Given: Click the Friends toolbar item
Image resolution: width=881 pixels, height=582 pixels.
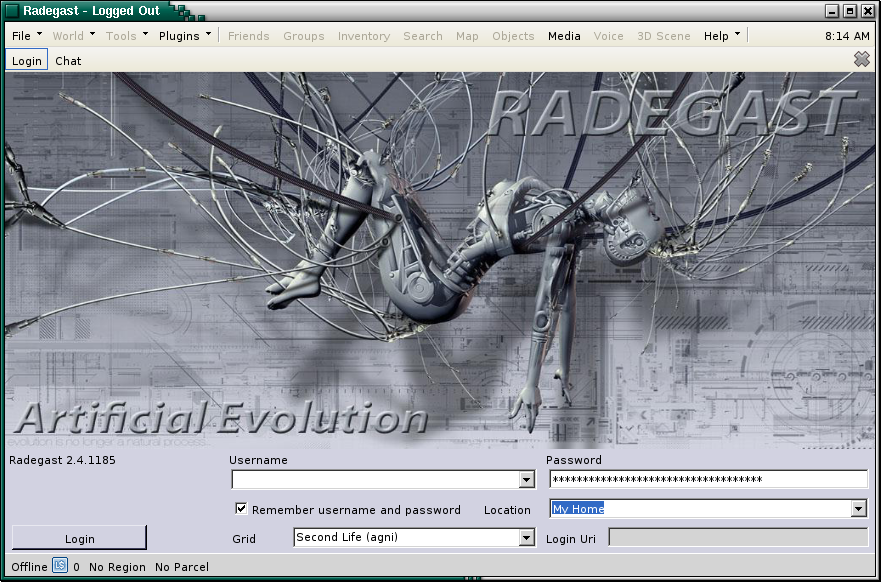Looking at the screenshot, I should (248, 36).
